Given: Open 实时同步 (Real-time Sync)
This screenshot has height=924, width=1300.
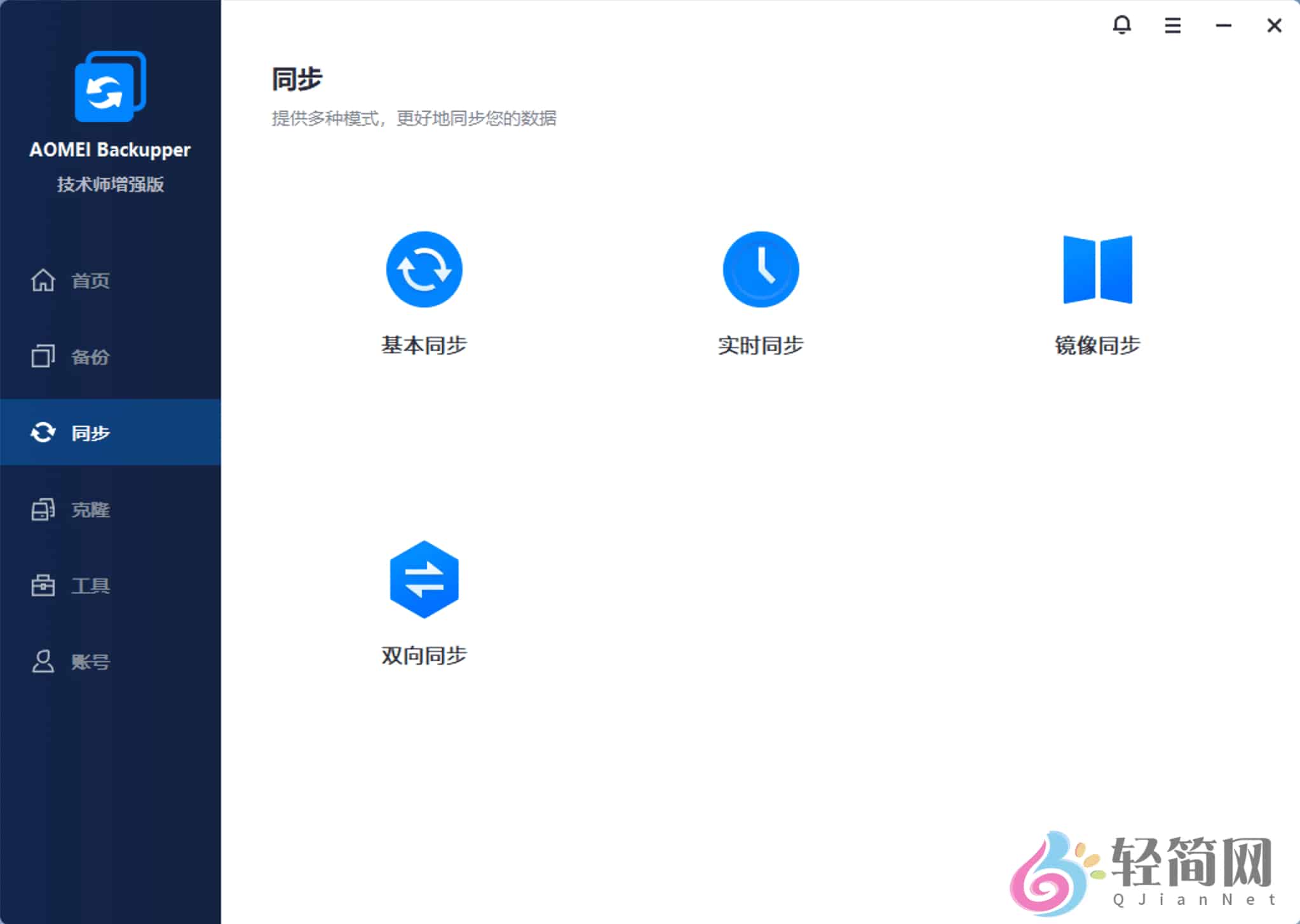Looking at the screenshot, I should click(x=761, y=268).
